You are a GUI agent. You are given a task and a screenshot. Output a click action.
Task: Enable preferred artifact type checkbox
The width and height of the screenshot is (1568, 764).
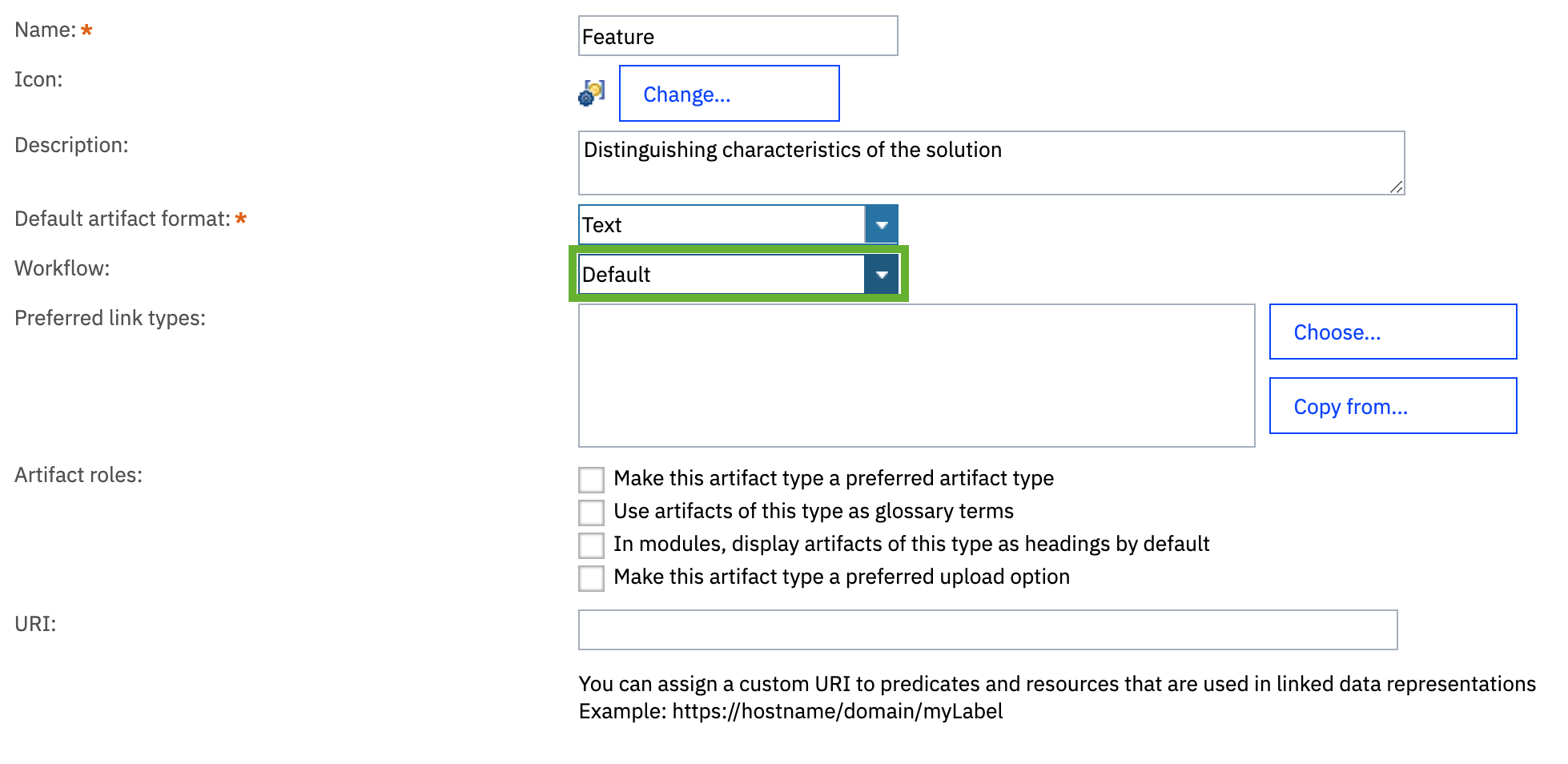(x=592, y=480)
